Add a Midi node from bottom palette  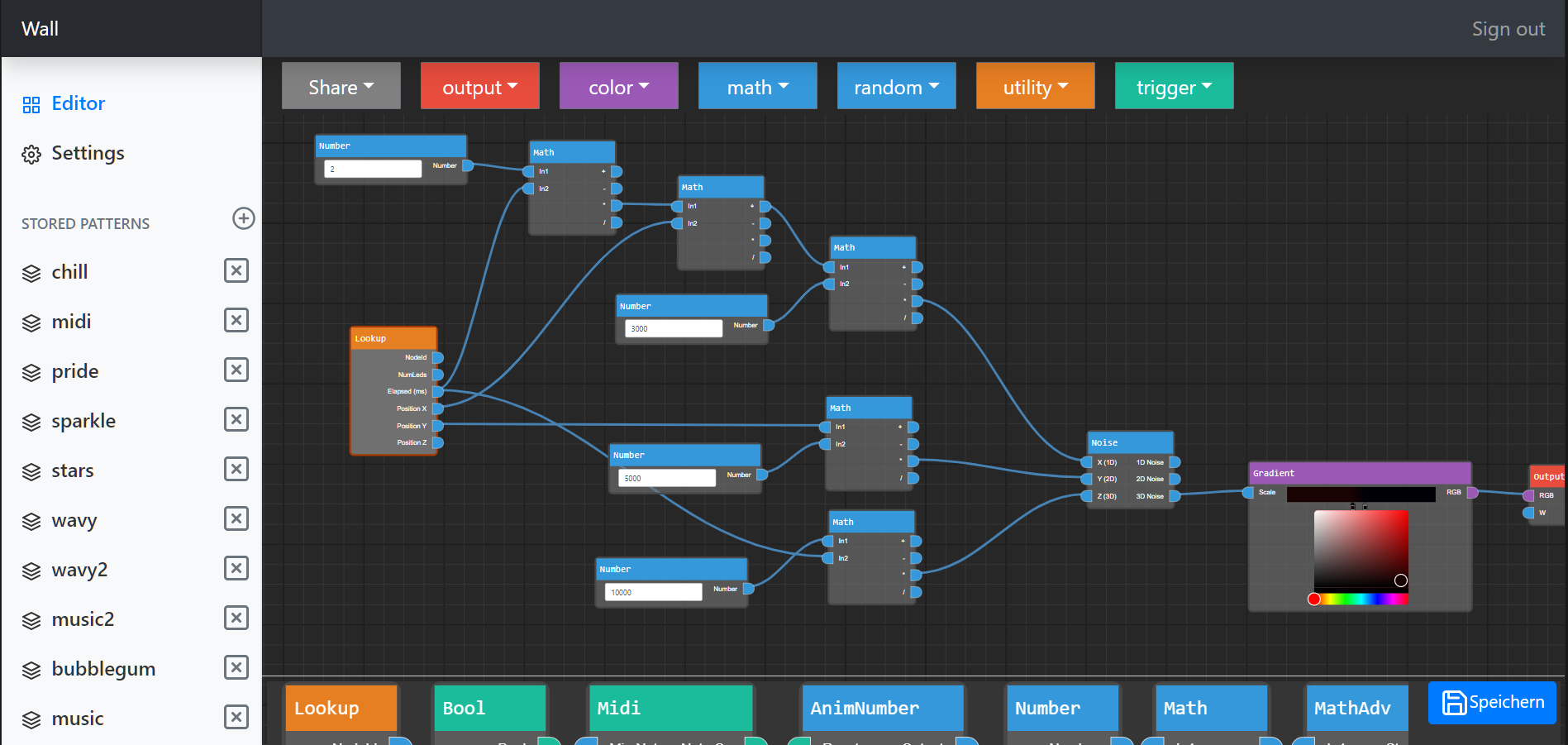[x=670, y=708]
